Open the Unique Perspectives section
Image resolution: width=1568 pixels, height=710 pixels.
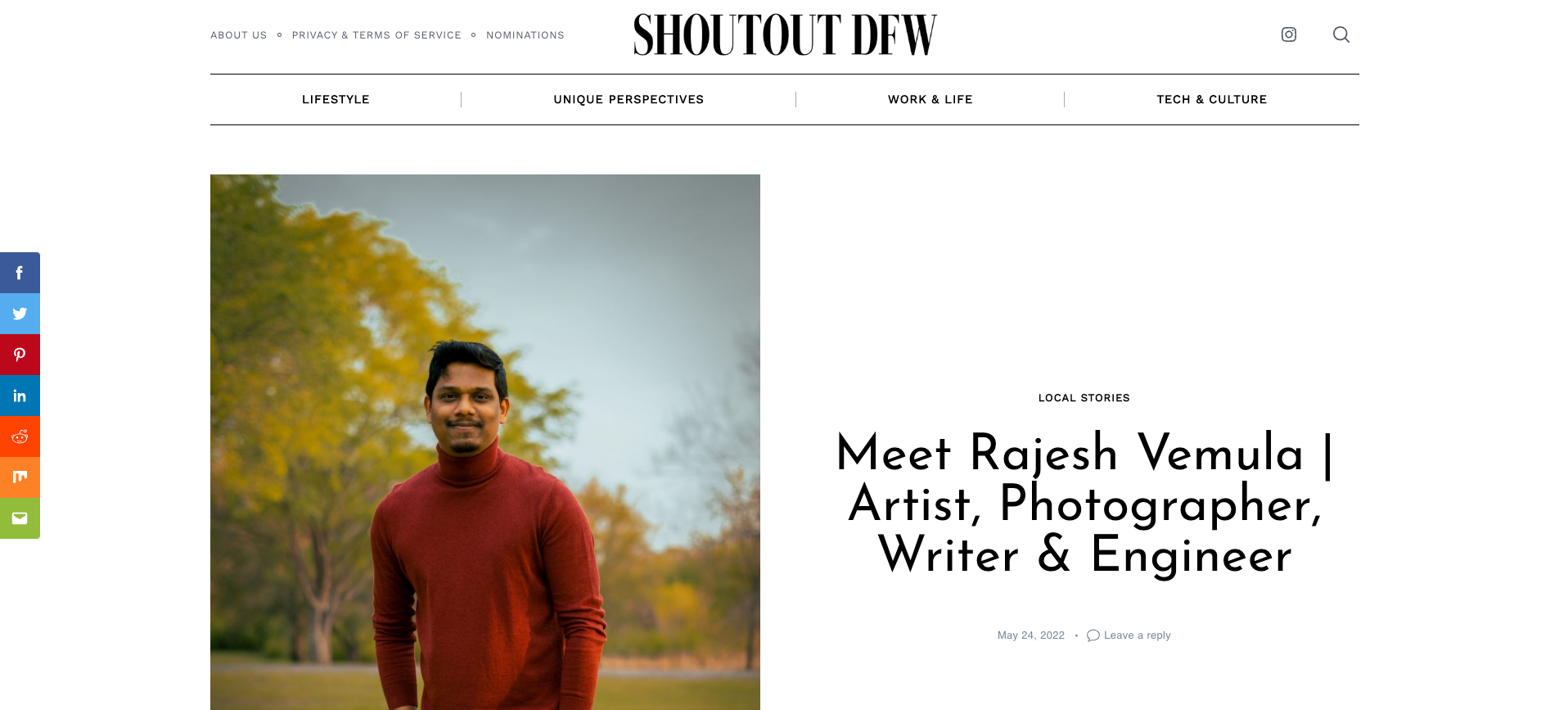click(629, 99)
